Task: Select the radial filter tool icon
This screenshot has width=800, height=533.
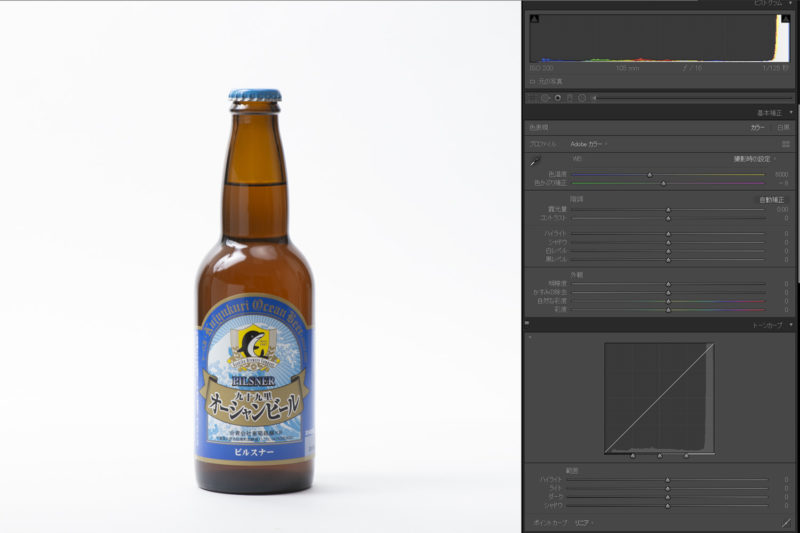Action: (x=582, y=98)
